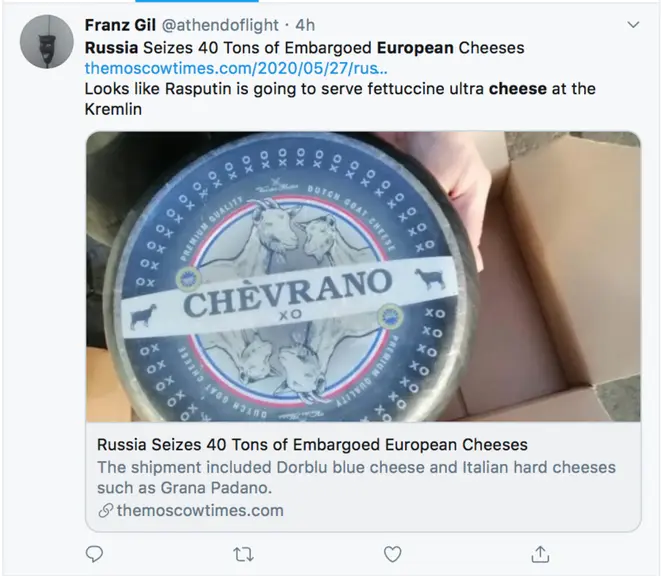Open the Franz Gil display name
Viewport: 661px width, 576px height.
[120, 25]
